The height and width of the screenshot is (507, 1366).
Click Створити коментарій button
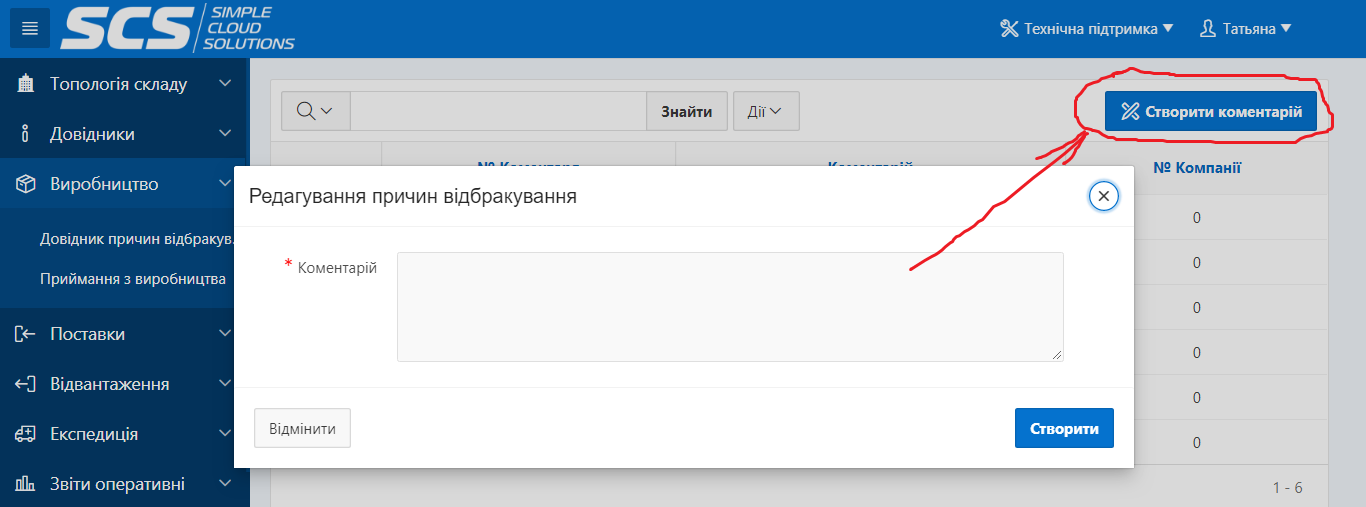tap(1211, 111)
